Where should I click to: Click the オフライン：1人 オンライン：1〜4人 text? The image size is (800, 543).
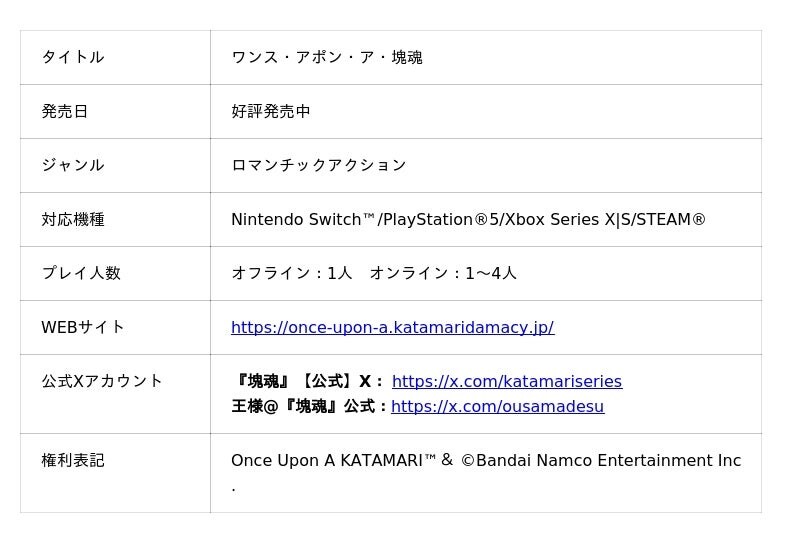click(x=374, y=273)
